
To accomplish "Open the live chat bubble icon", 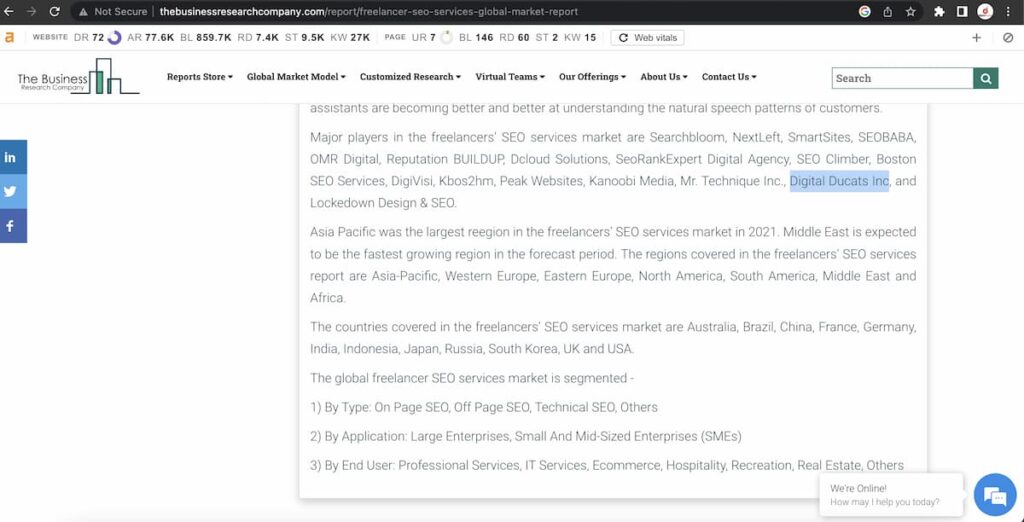I will click(995, 495).
